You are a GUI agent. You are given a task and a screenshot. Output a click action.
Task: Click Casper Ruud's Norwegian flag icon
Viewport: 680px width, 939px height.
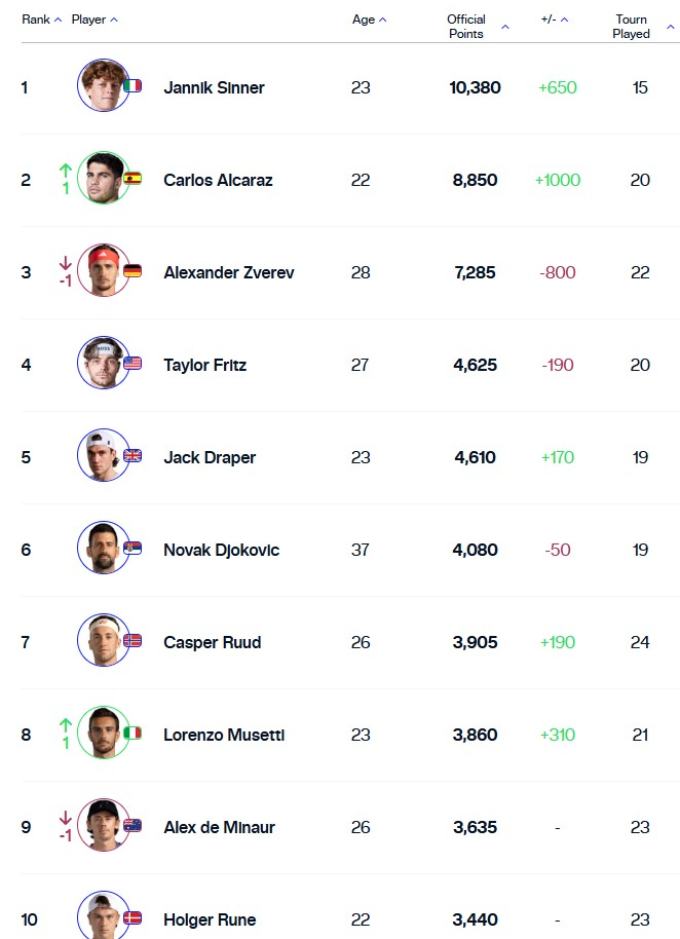[132, 641]
